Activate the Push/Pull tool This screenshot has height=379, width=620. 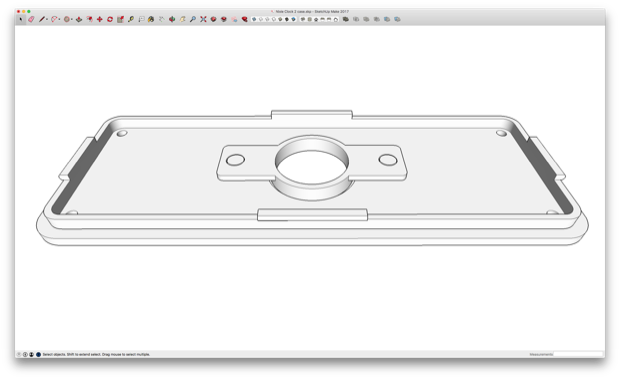coord(79,19)
